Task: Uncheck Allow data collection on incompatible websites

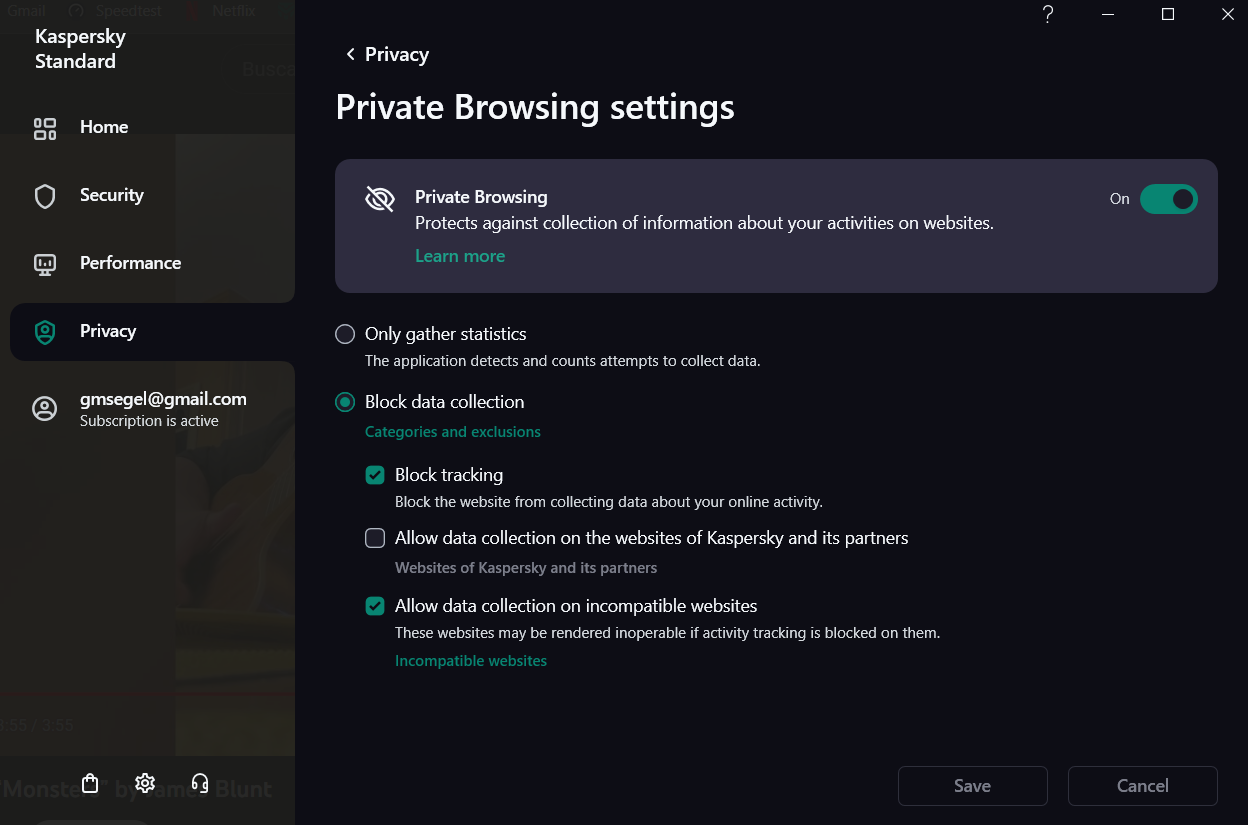Action: pyautogui.click(x=375, y=606)
